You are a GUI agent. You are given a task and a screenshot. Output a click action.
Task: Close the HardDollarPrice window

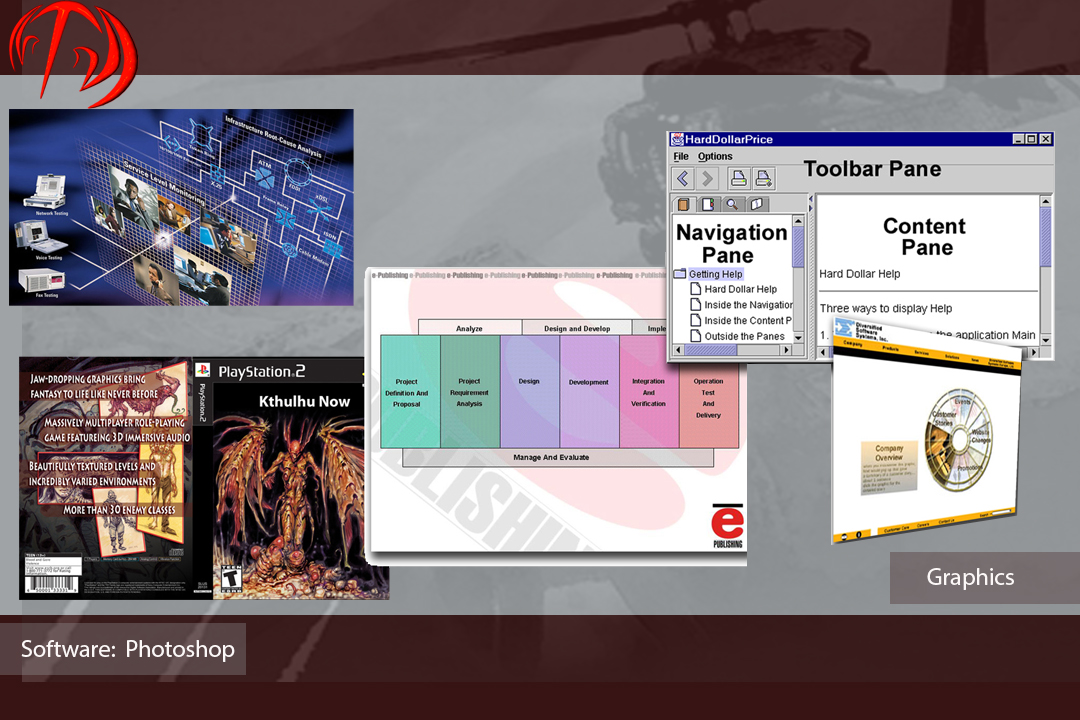coord(1046,139)
